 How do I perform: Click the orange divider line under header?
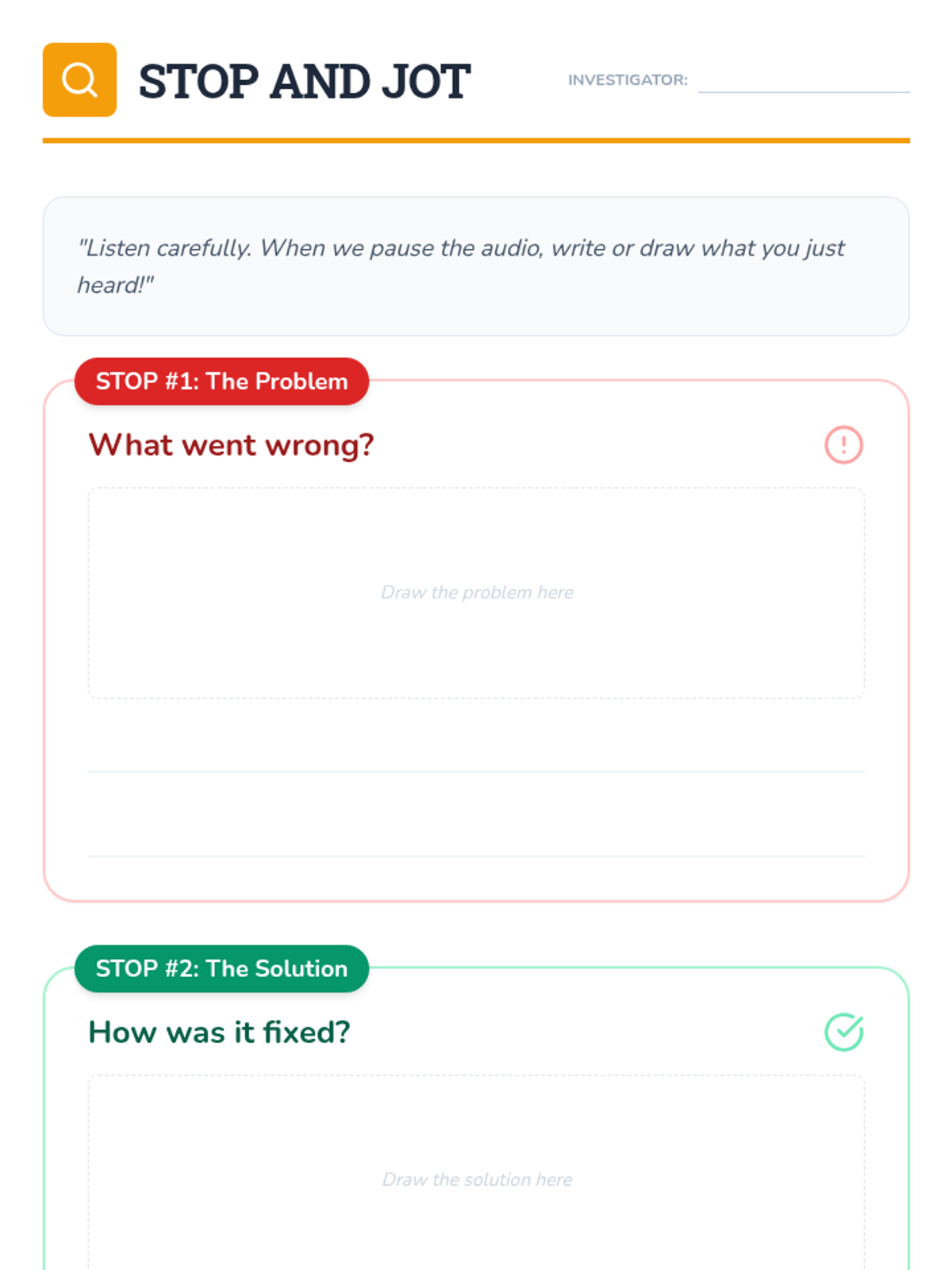click(x=476, y=140)
